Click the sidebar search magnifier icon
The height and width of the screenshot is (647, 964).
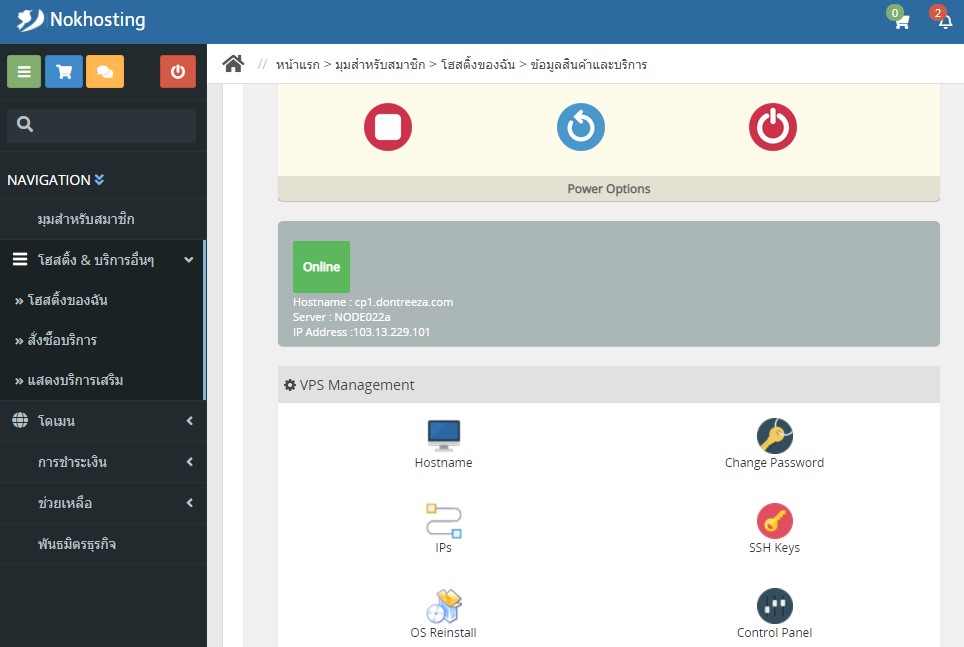pyautogui.click(x=25, y=125)
